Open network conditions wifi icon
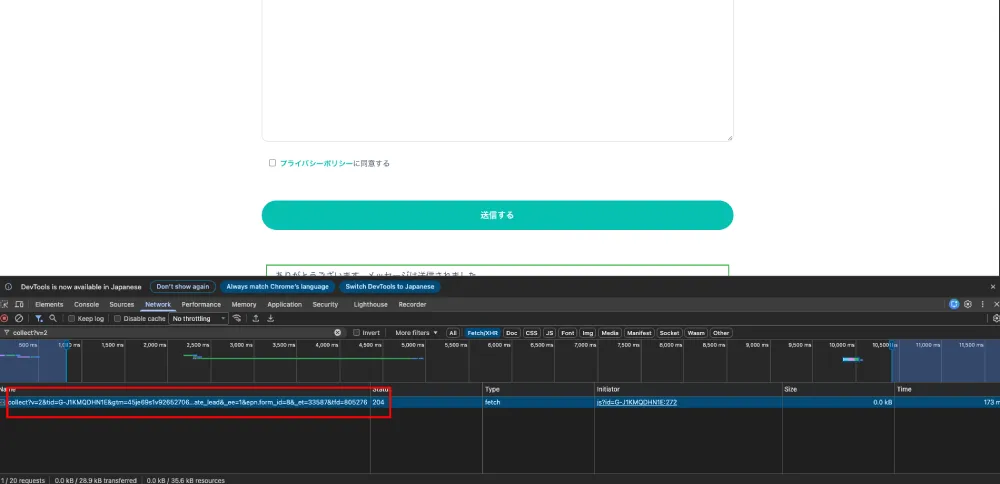This screenshot has width=1000, height=484. [x=237, y=318]
